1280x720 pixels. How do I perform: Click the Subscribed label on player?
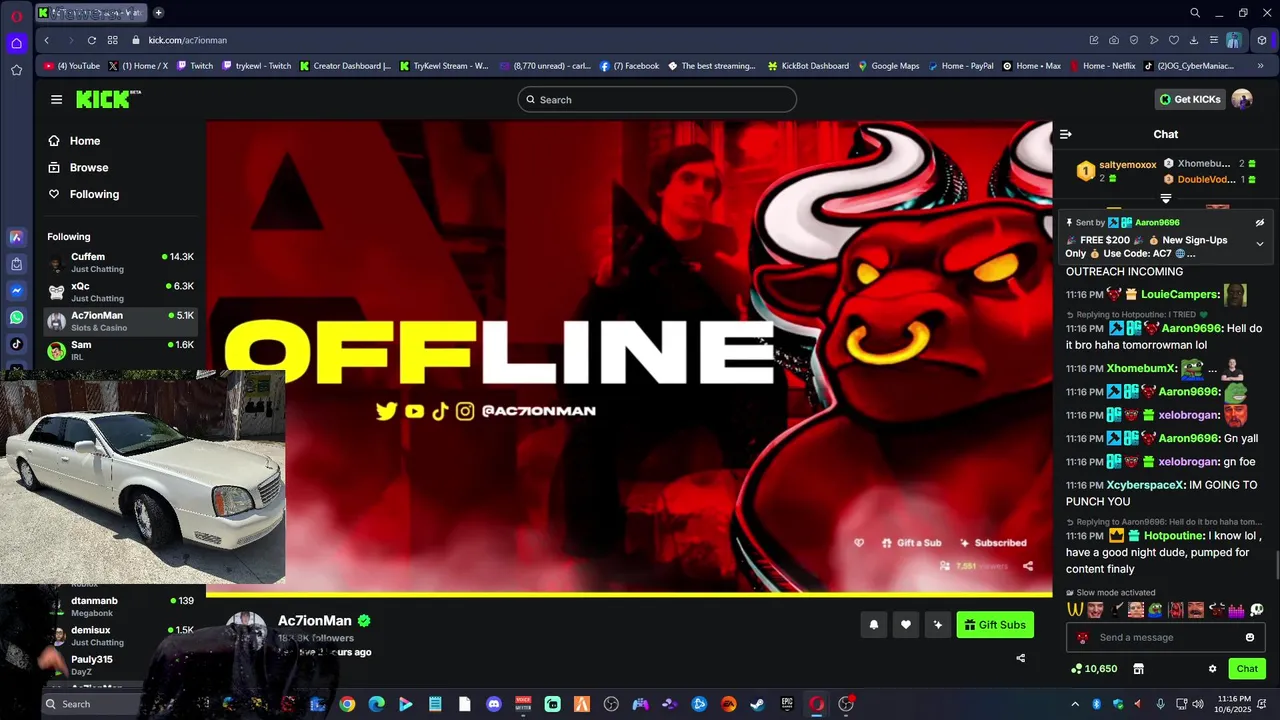[993, 543]
